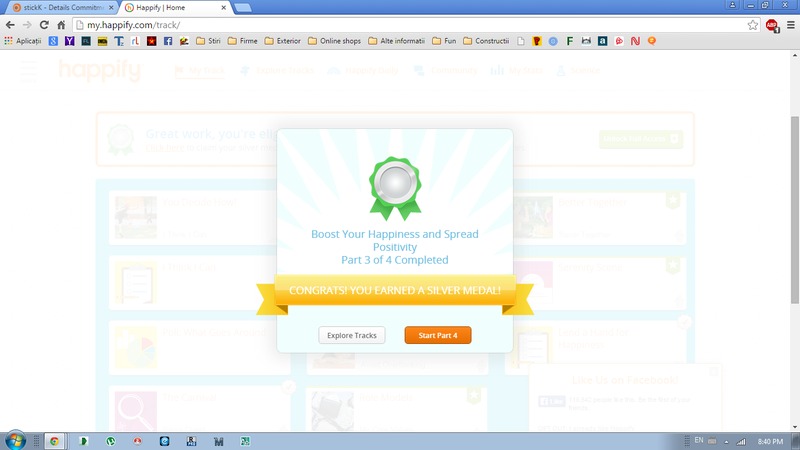Screen dimensions: 800x450
Task: Go back with browser back arrow
Action: pos(10,24)
